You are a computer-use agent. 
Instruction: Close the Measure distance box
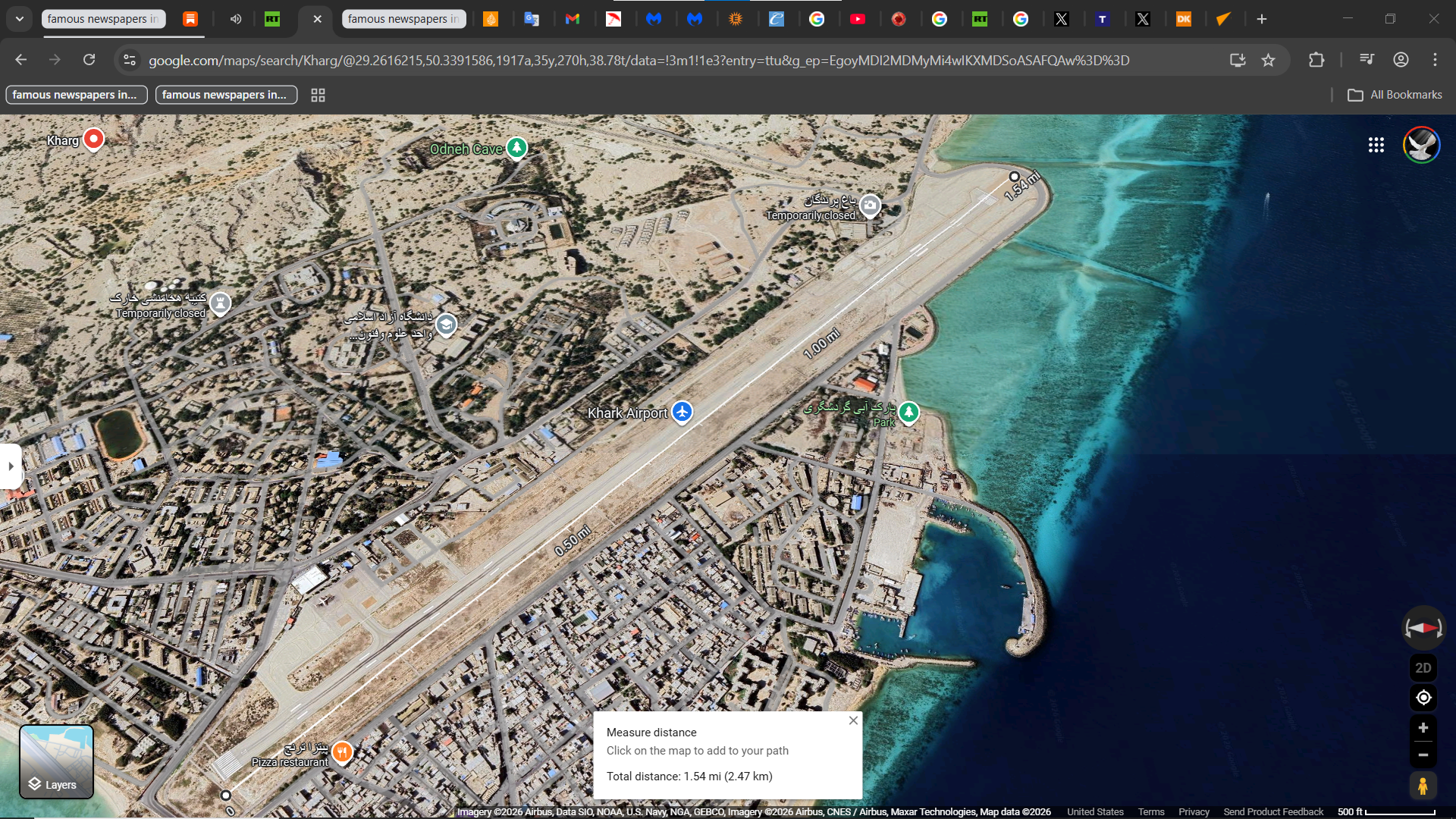pyautogui.click(x=853, y=720)
